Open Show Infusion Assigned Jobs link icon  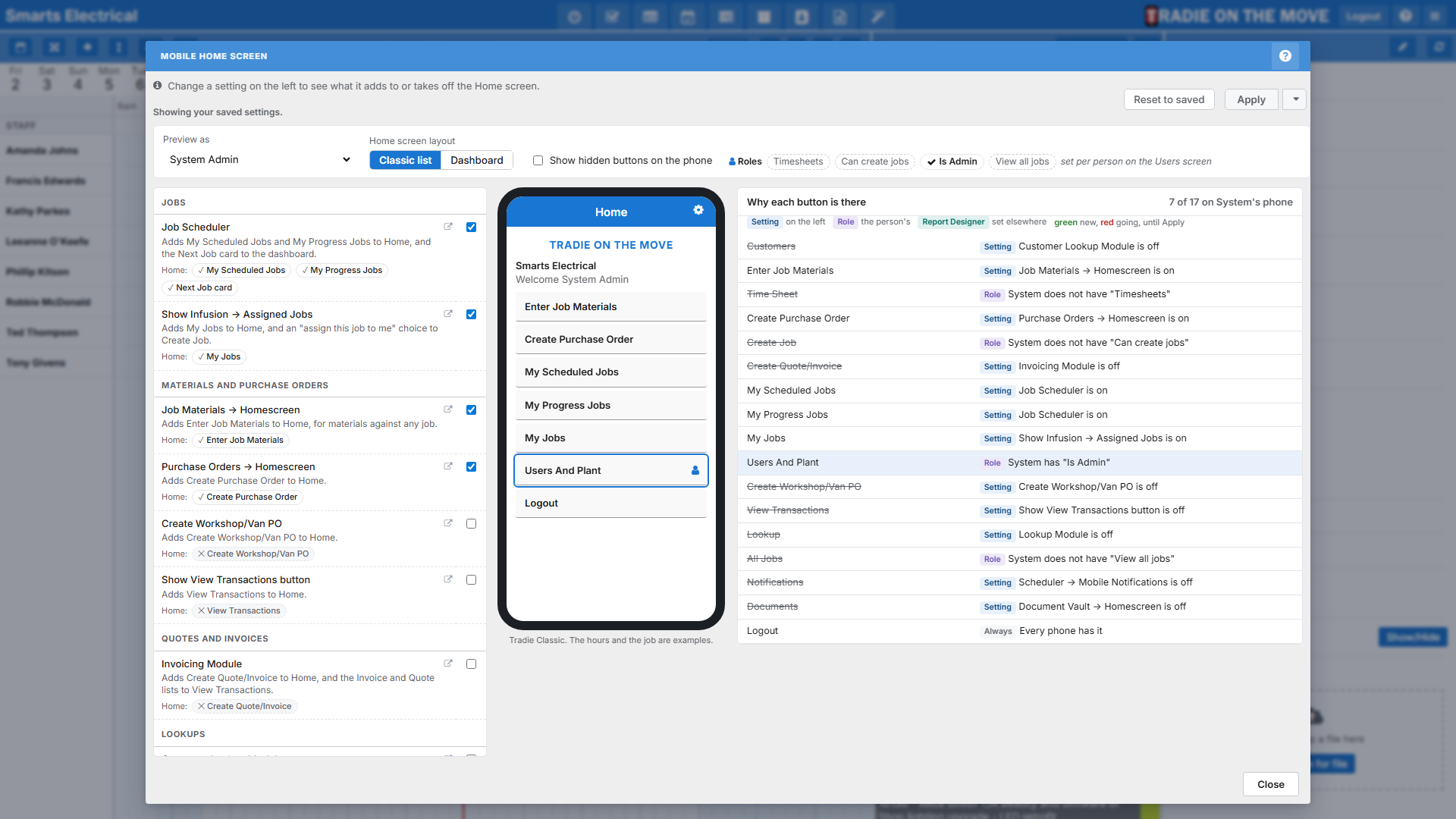tap(448, 314)
